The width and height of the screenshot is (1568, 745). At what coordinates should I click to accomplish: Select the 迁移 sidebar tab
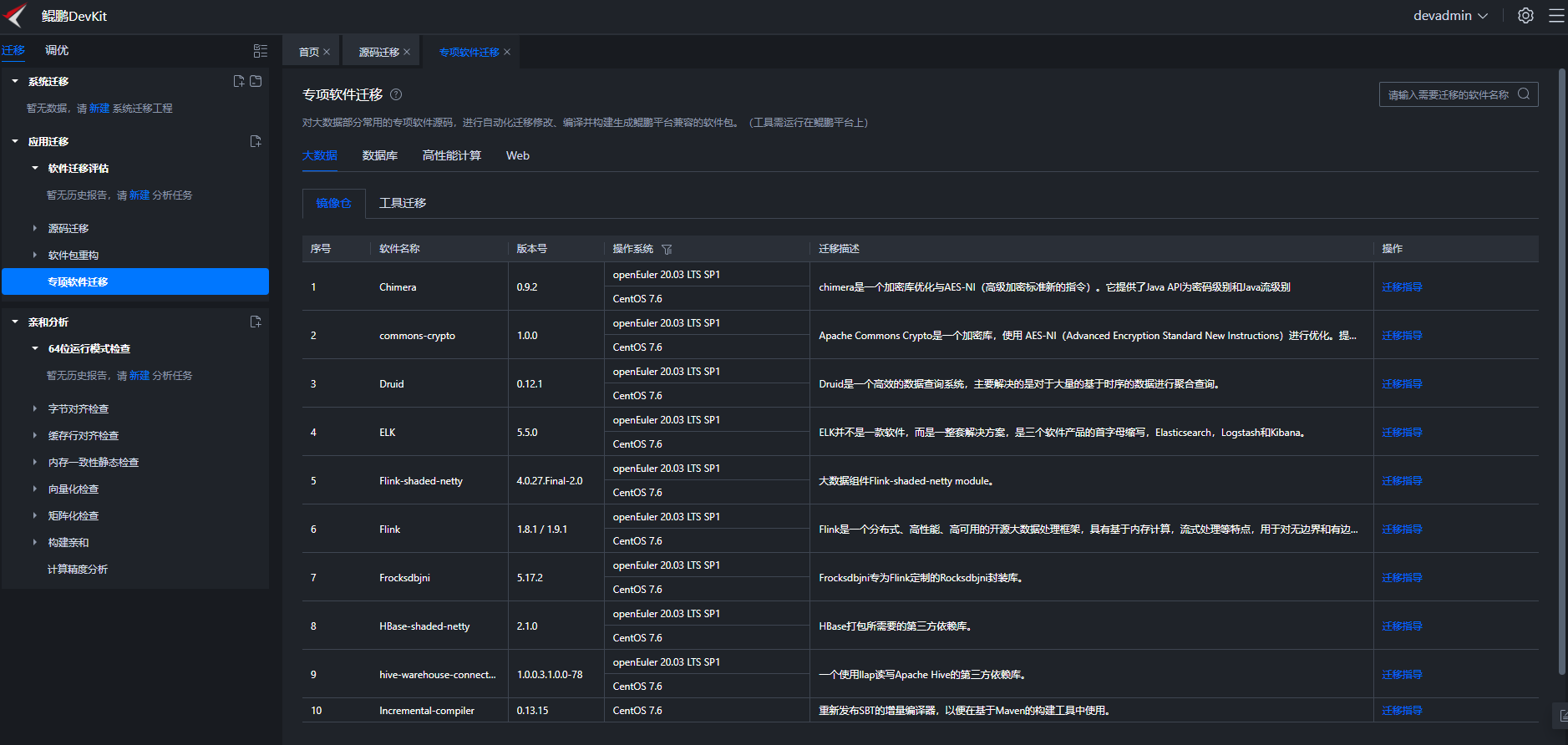[13, 50]
